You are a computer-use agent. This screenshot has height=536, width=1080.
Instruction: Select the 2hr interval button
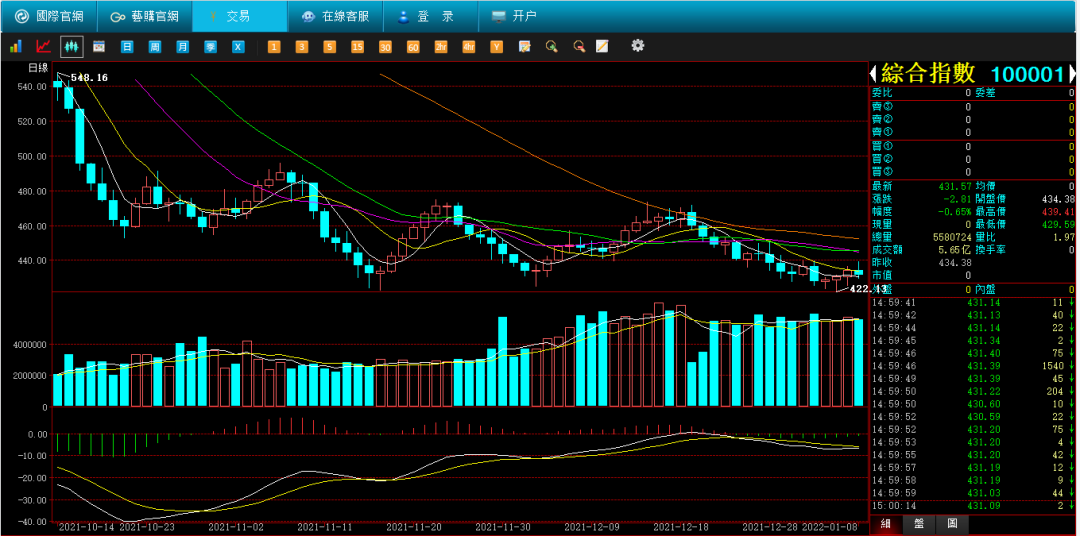pos(441,47)
